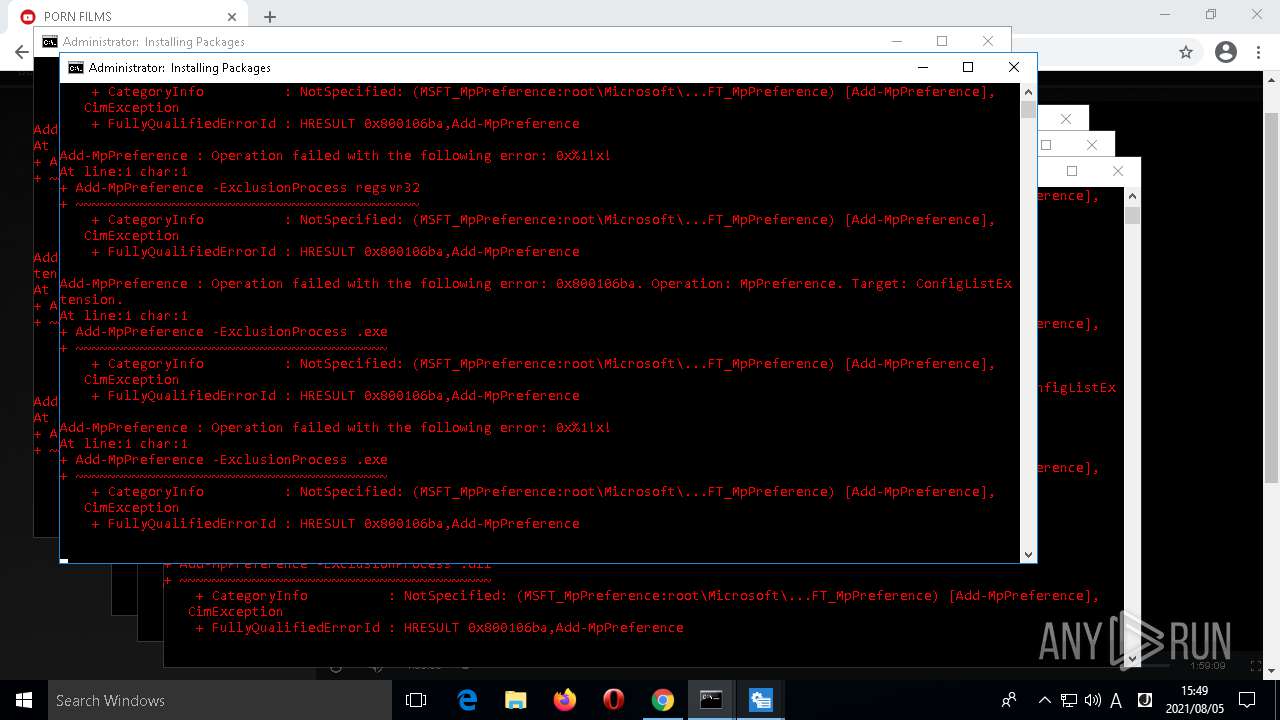This screenshot has height=720, width=1280.
Task: Maximize the front Installing Packages window
Action: 968,67
